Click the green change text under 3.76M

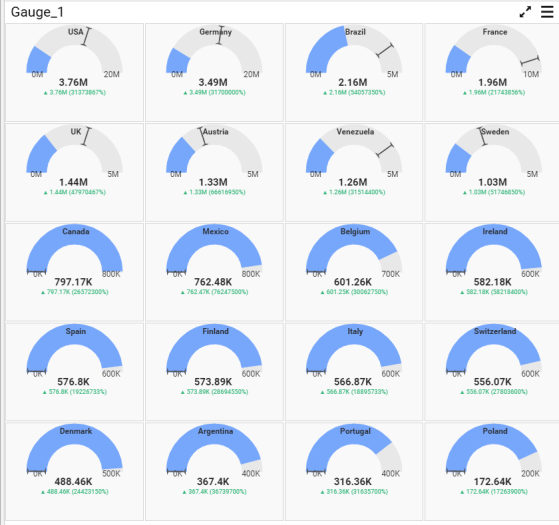point(75,93)
